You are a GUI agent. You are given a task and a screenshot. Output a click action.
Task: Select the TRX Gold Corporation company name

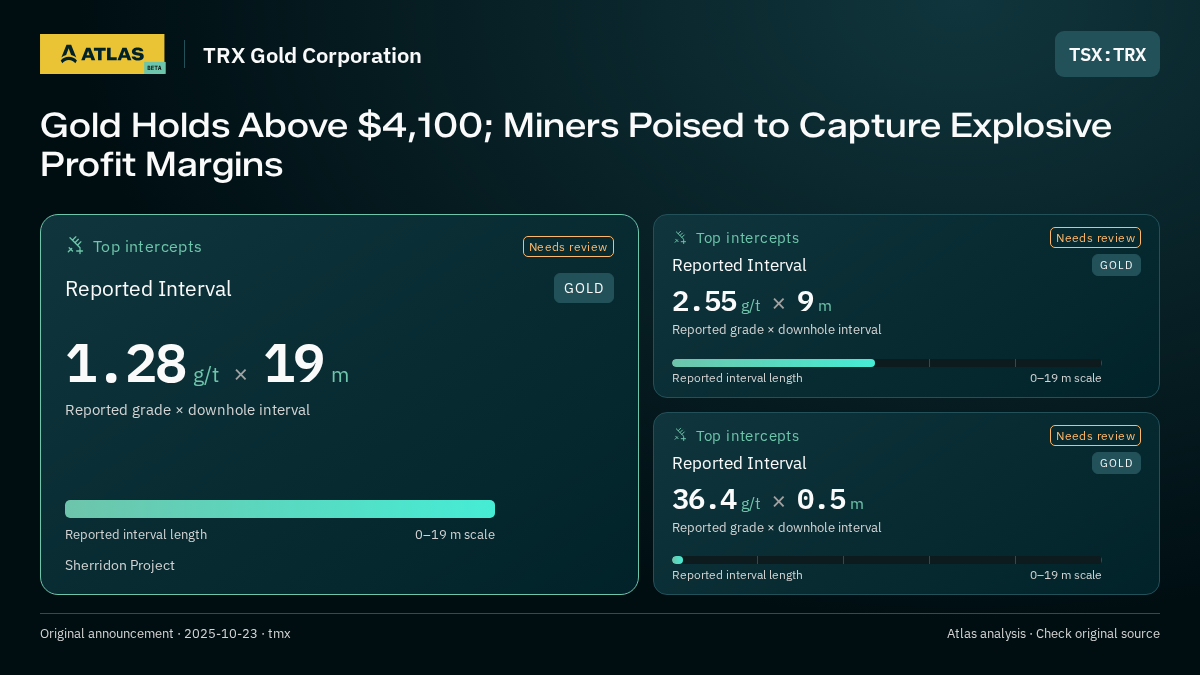tap(312, 55)
